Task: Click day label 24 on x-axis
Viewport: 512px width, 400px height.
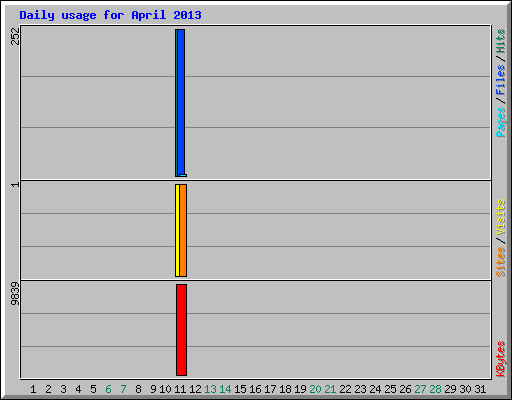Action: (x=375, y=389)
